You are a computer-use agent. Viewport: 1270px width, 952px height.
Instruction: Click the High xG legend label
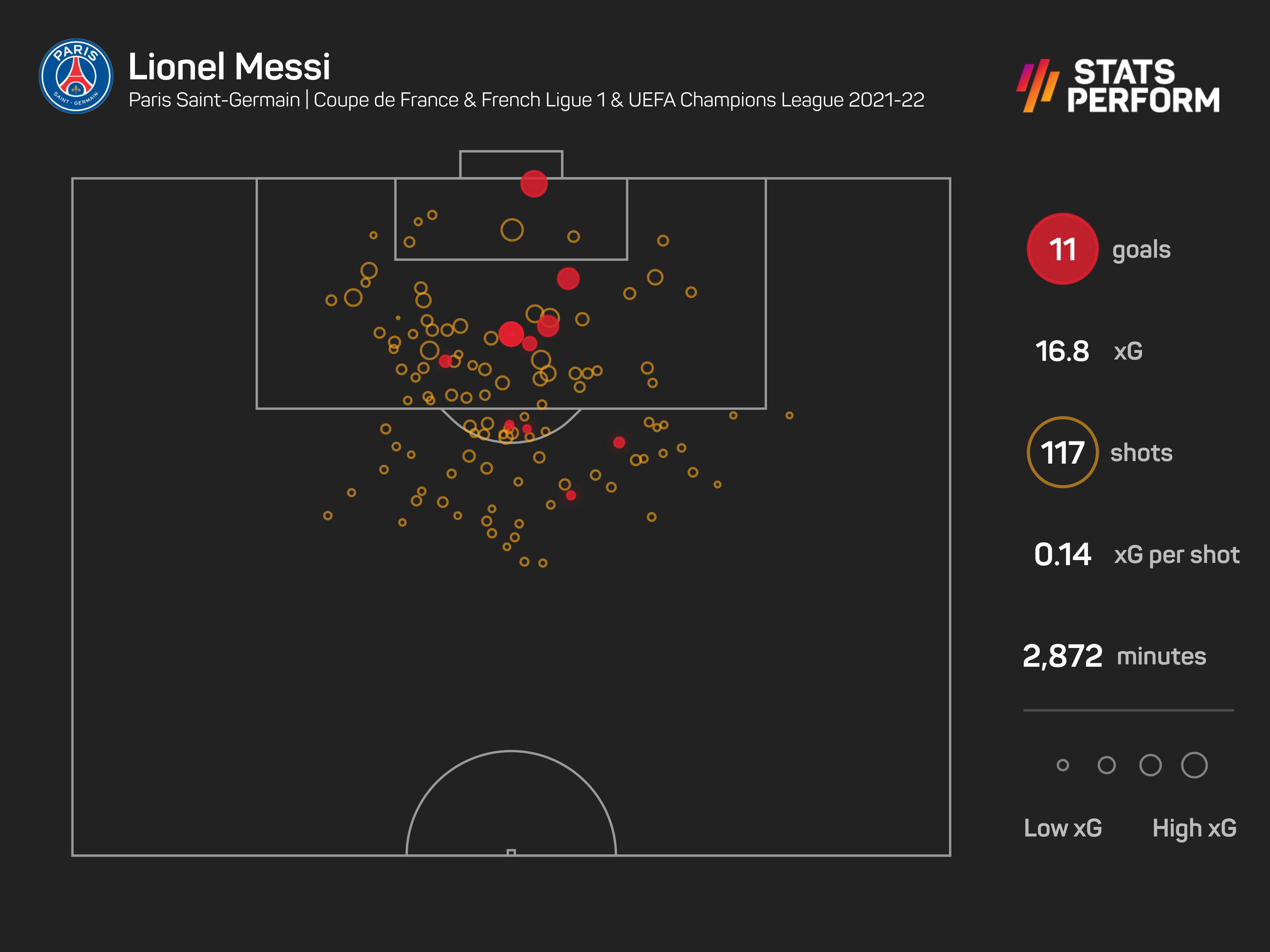(x=1194, y=828)
